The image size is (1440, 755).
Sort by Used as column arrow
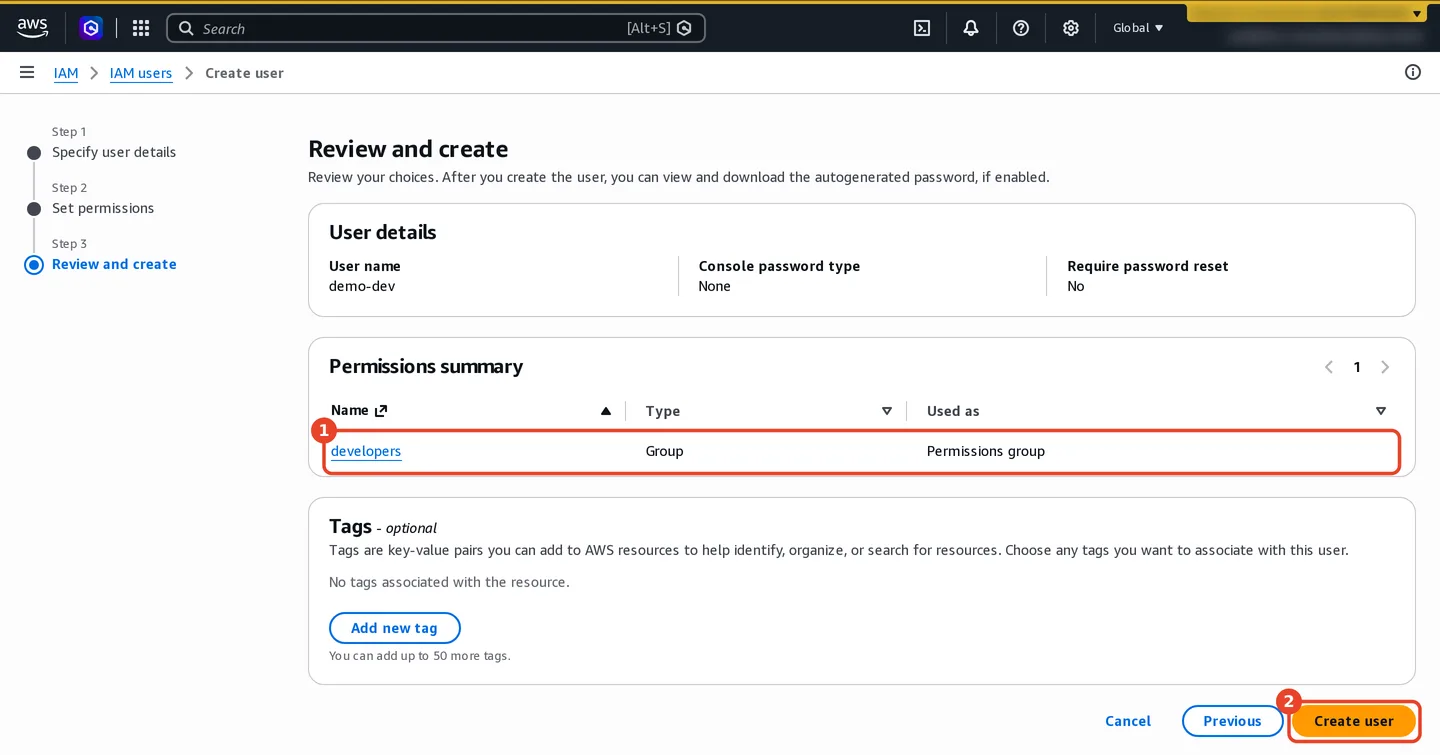click(x=1381, y=411)
